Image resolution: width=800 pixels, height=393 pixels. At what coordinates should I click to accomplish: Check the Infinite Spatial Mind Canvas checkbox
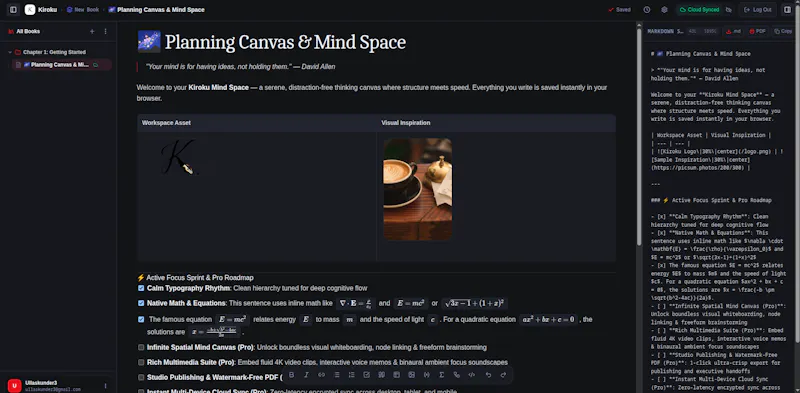[141, 347]
